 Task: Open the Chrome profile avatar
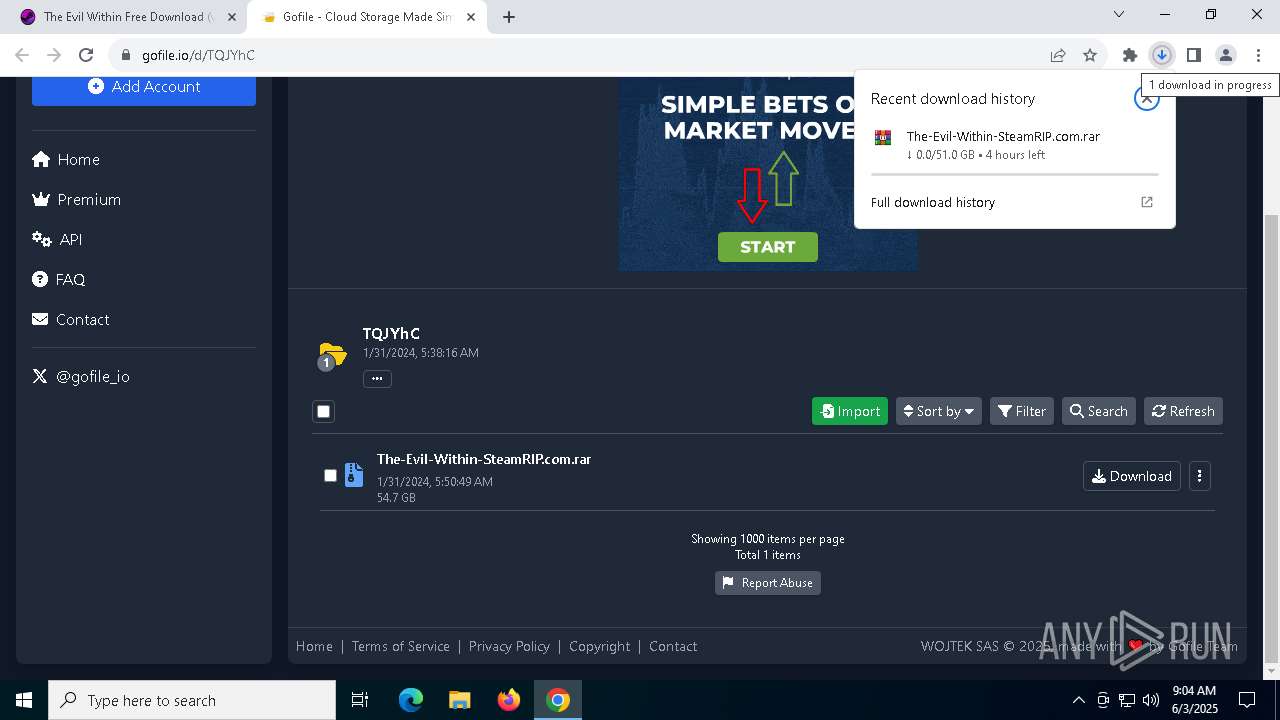point(1226,55)
